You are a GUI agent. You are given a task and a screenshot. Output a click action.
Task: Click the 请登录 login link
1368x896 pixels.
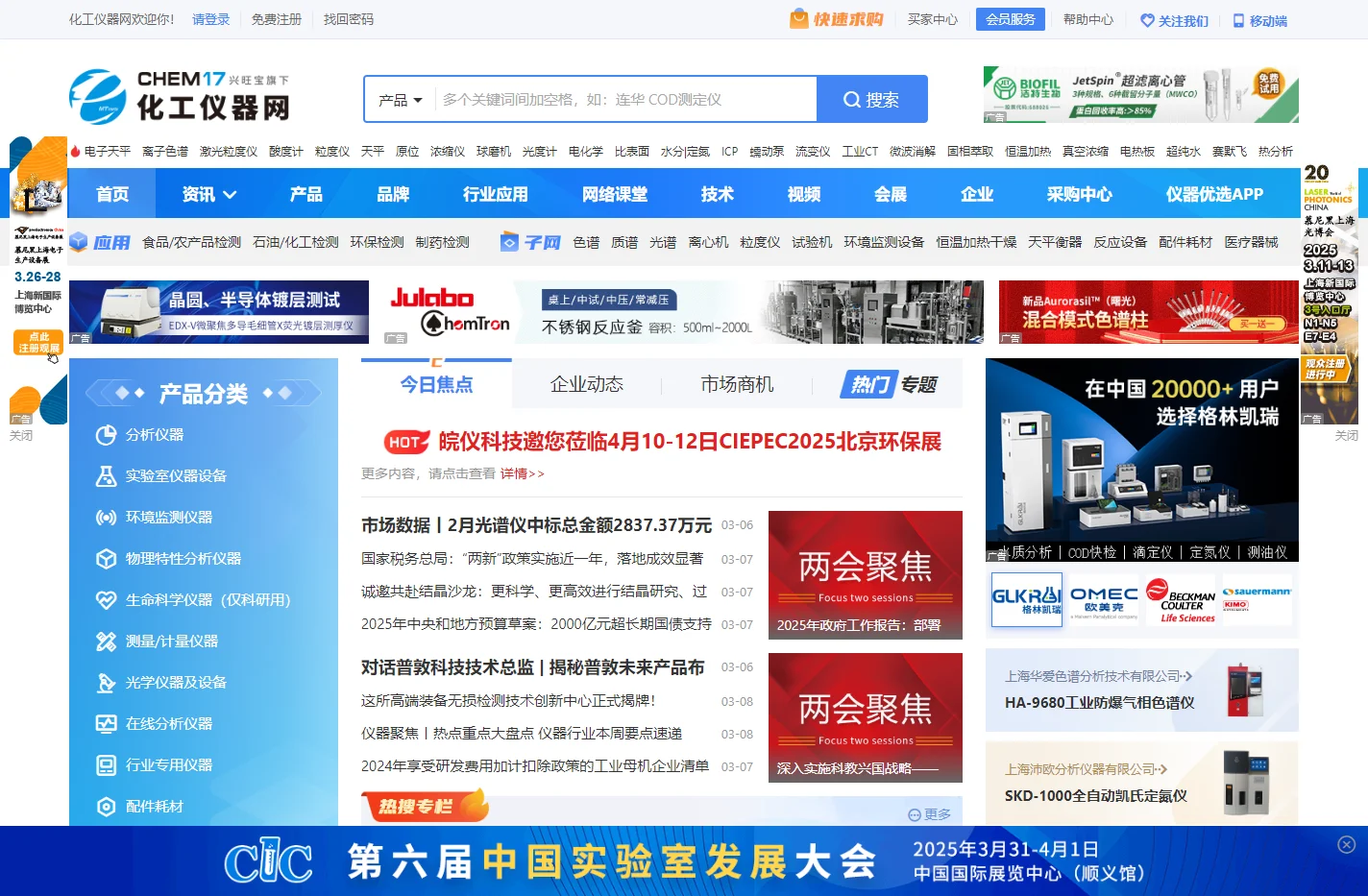click(x=211, y=19)
